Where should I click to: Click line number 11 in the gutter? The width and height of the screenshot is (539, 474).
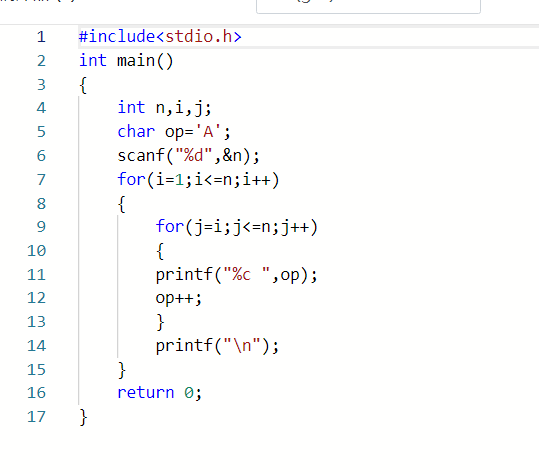36,275
